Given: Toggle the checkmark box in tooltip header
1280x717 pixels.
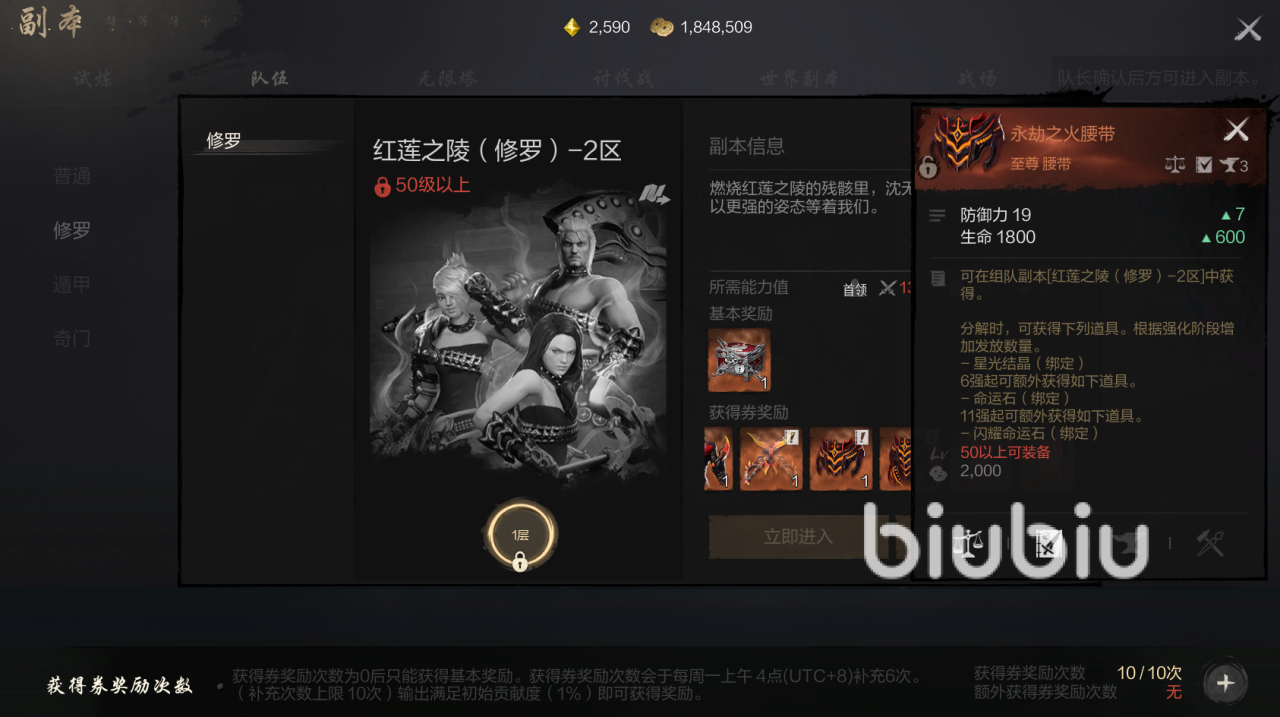Looking at the screenshot, I should coord(1204,165).
